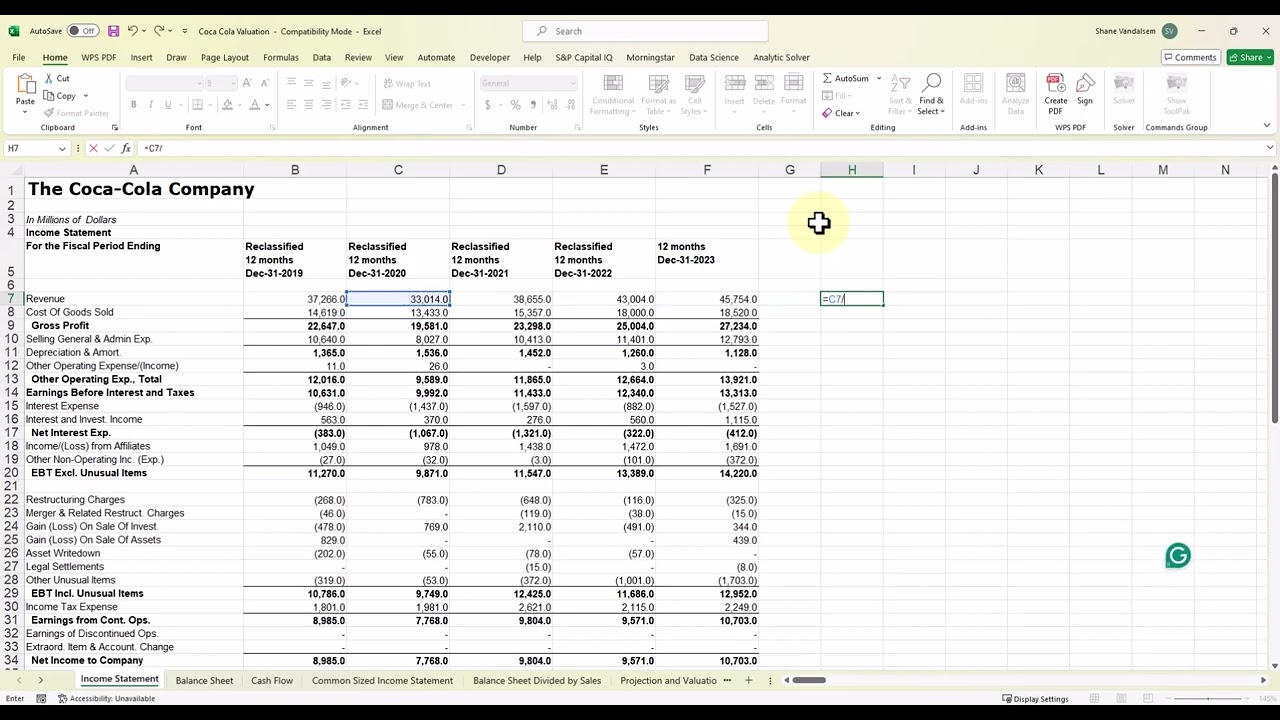Open the Analytic Solver tab
Viewport: 1280px width, 720px height.
781,57
